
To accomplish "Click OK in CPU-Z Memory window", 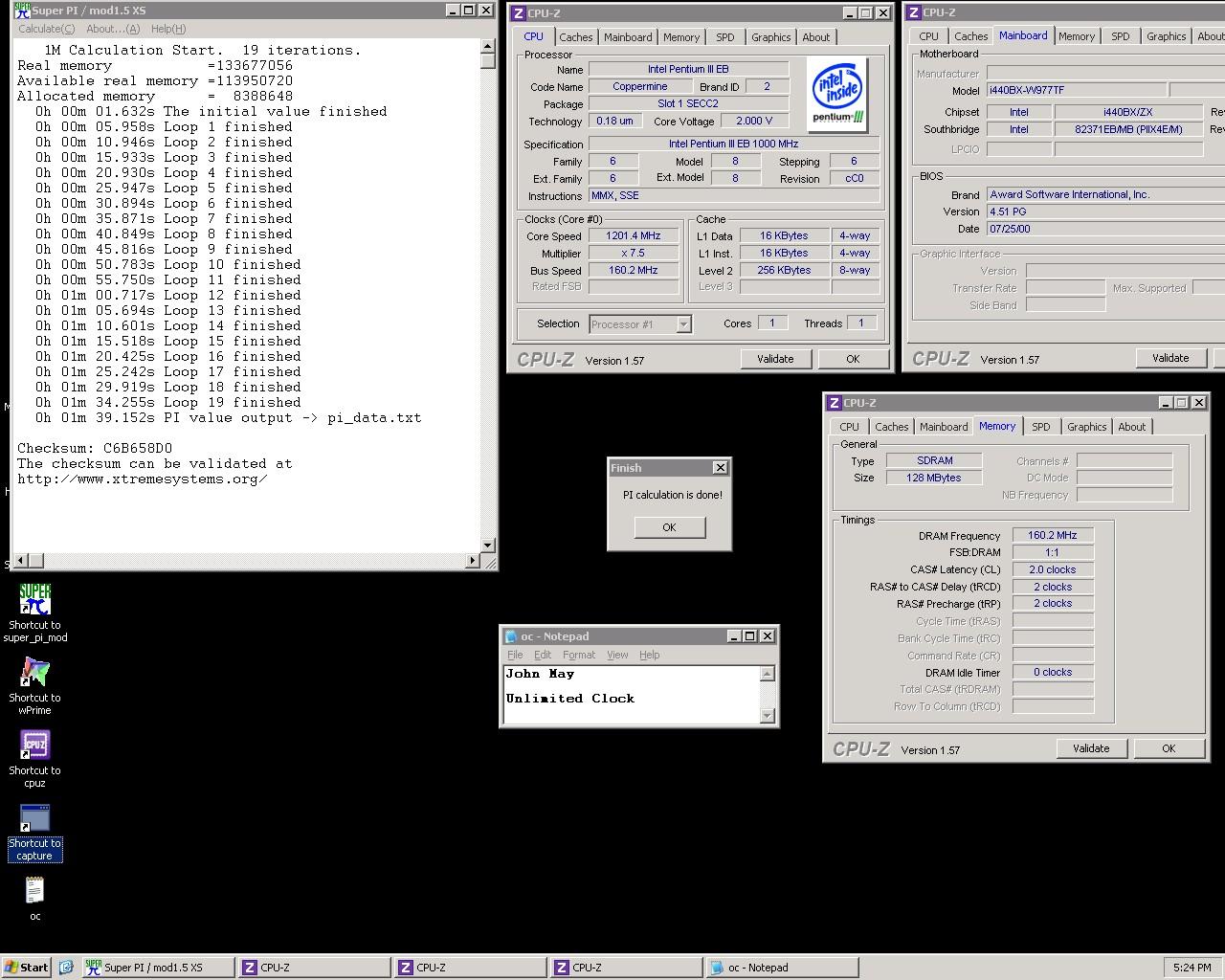I will click(x=1169, y=748).
